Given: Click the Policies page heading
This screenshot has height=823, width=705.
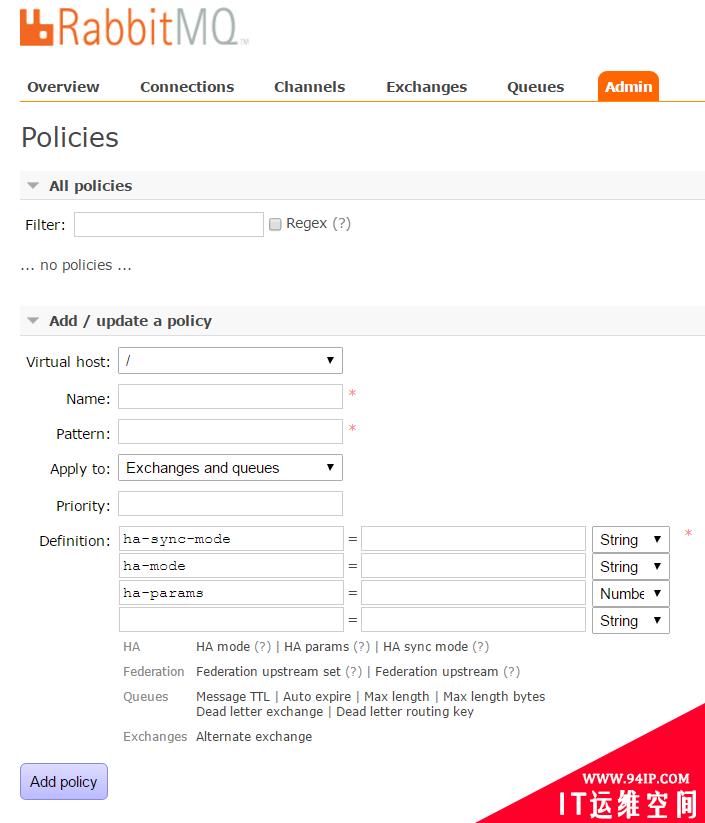Looking at the screenshot, I should click(x=70, y=138).
